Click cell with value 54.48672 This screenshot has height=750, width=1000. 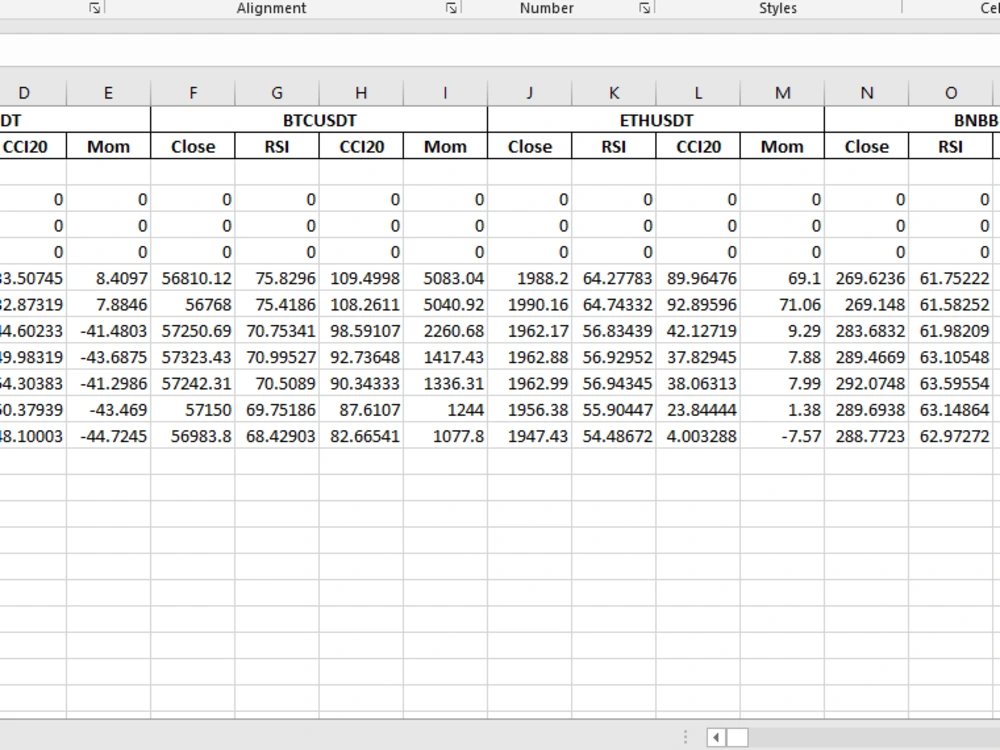coord(614,436)
